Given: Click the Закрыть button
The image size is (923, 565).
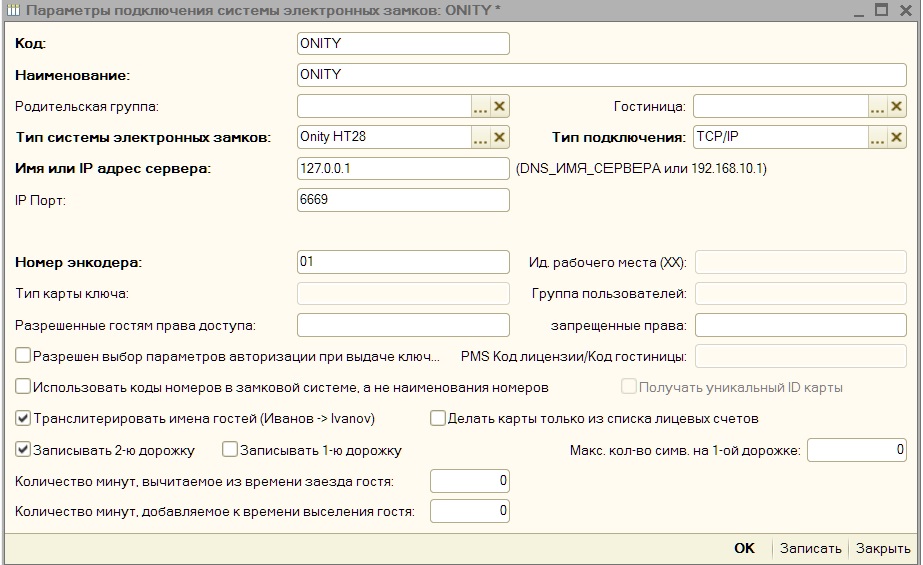Looking at the screenshot, I should pyautogui.click(x=883, y=548).
